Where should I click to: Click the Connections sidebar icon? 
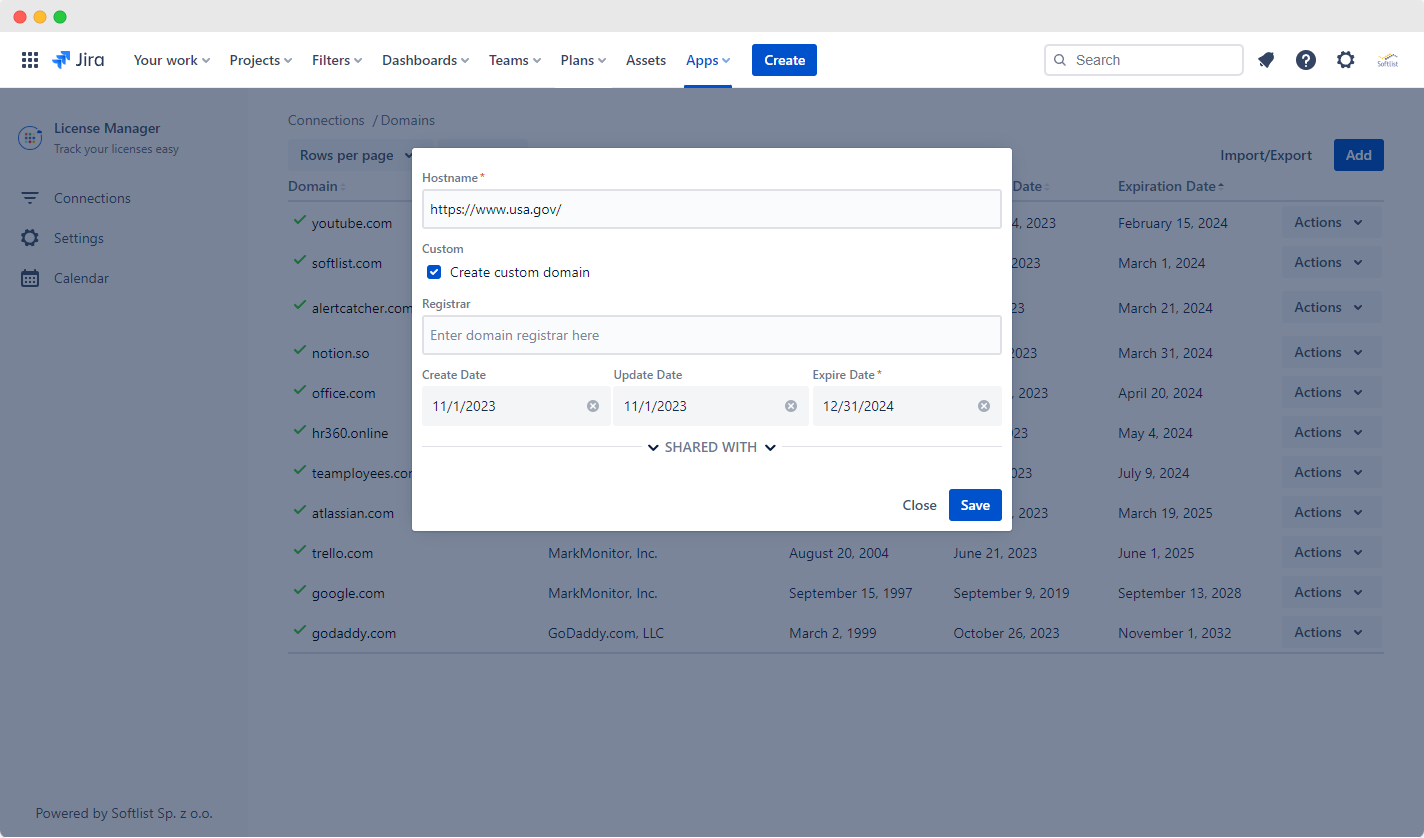coord(30,198)
